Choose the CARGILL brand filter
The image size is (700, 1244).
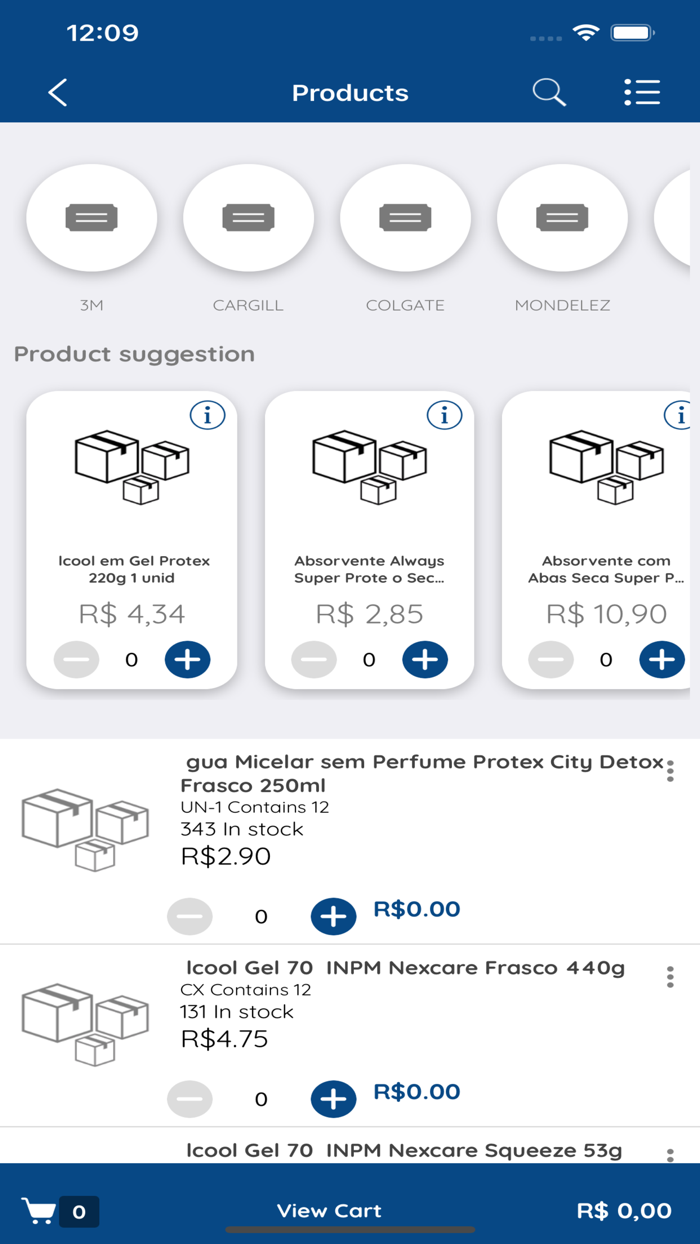pos(248,218)
